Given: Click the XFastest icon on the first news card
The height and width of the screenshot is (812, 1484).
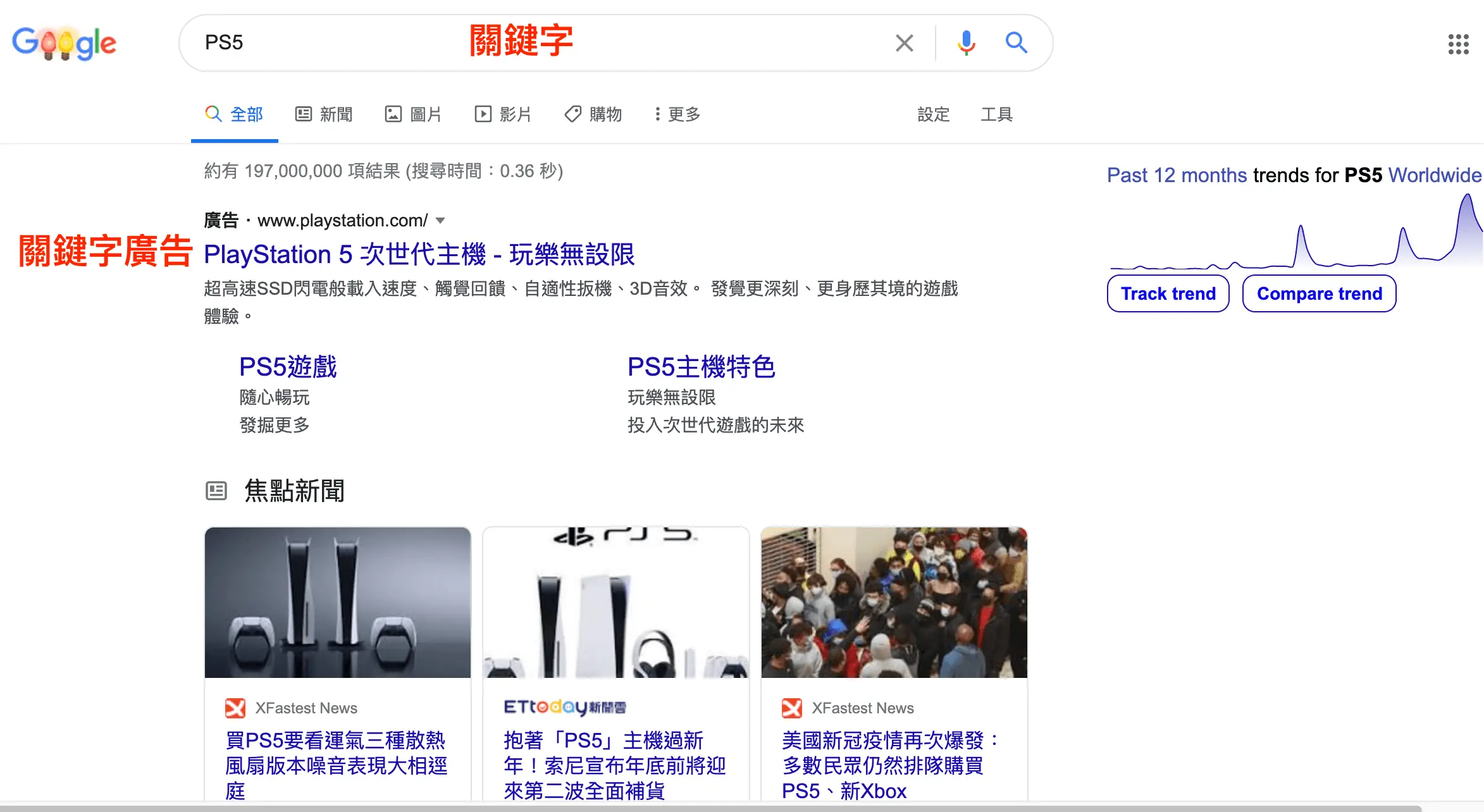Looking at the screenshot, I should click(x=235, y=708).
